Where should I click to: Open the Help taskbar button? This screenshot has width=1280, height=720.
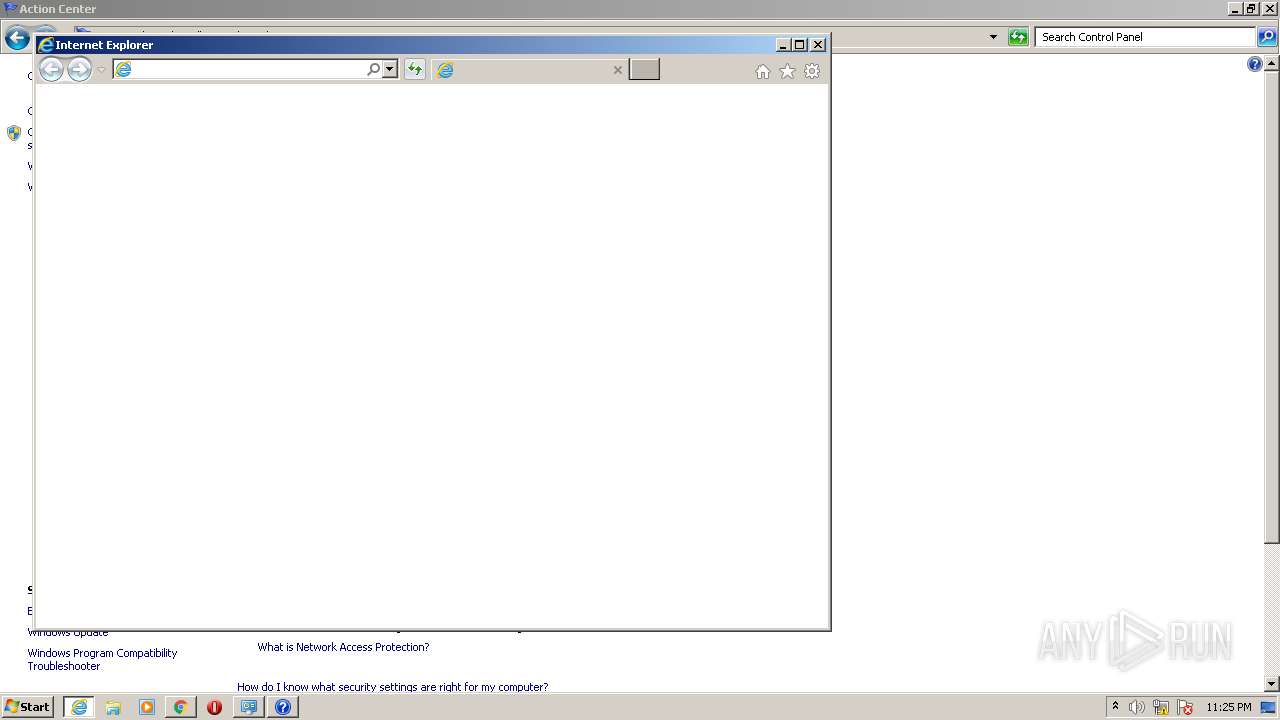[x=283, y=707]
